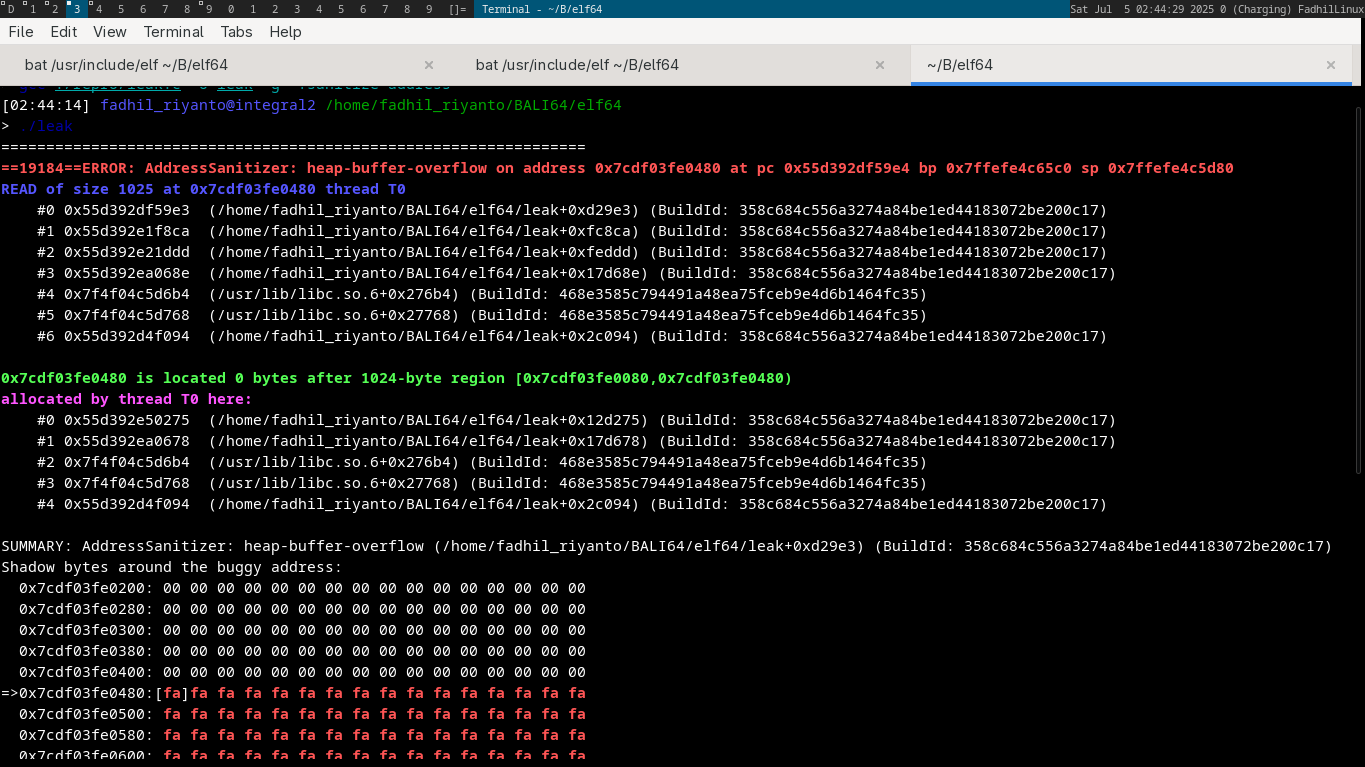Select the active ~/B/elf64 terminal tab
The width and height of the screenshot is (1365, 767).
[960, 65]
